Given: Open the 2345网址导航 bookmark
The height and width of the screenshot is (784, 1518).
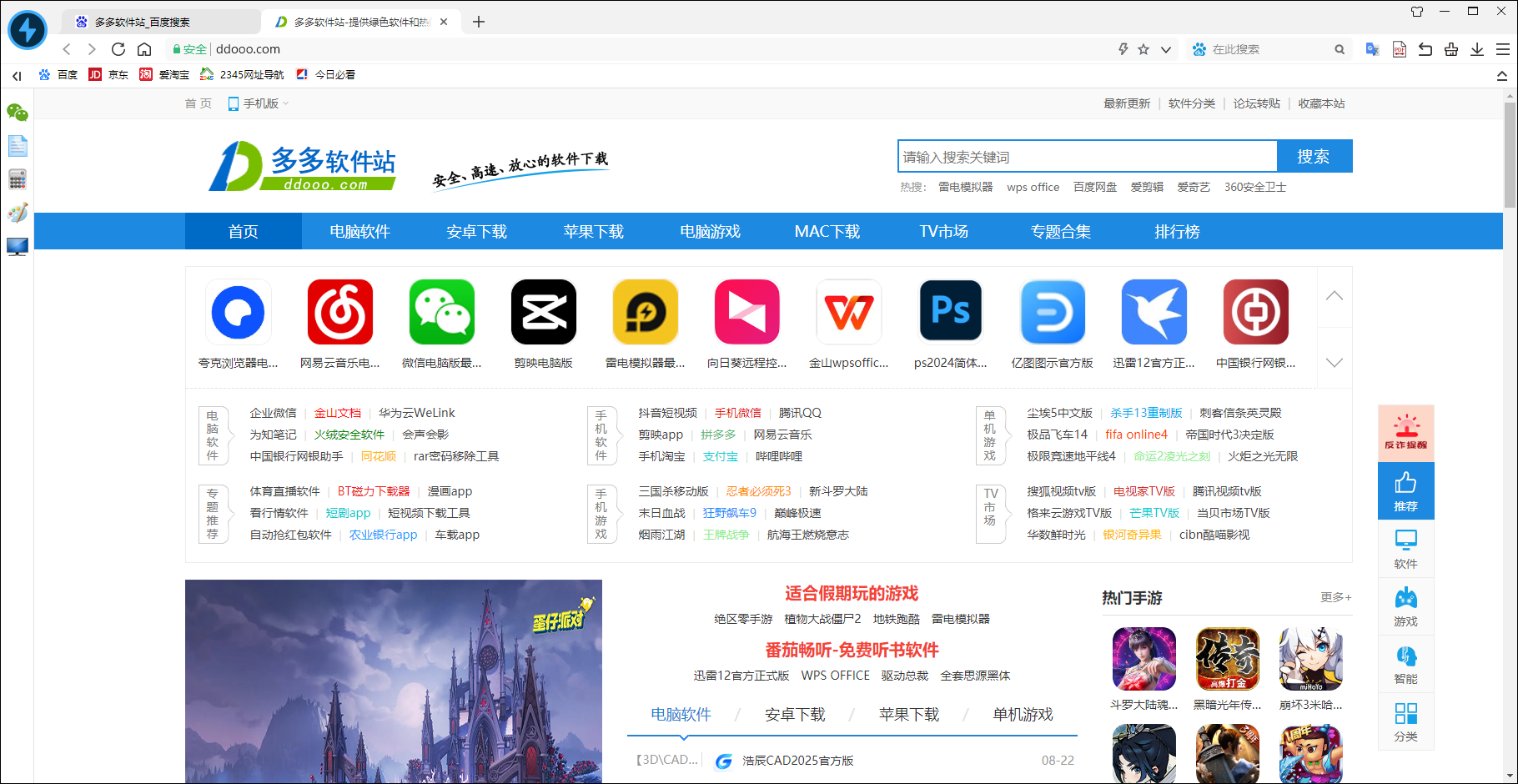Looking at the screenshot, I should pos(243,75).
